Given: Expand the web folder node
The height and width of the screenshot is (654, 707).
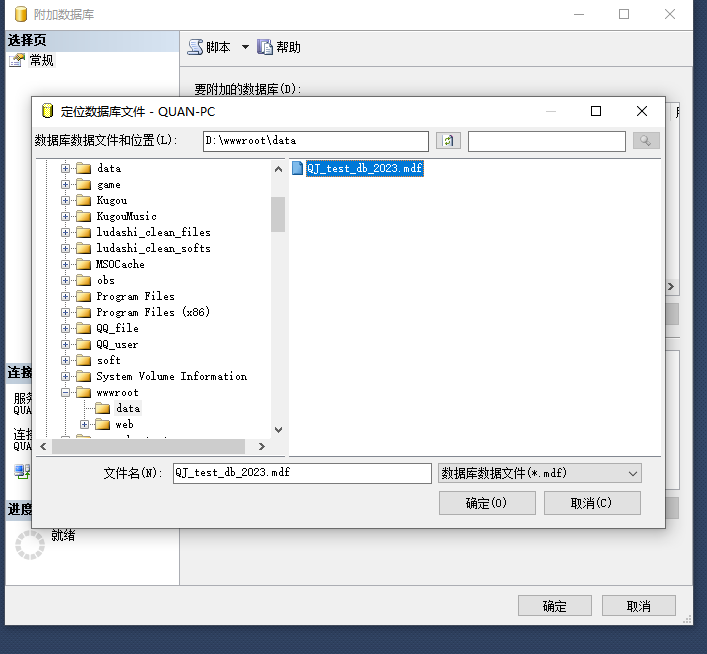Looking at the screenshot, I should [x=85, y=425].
